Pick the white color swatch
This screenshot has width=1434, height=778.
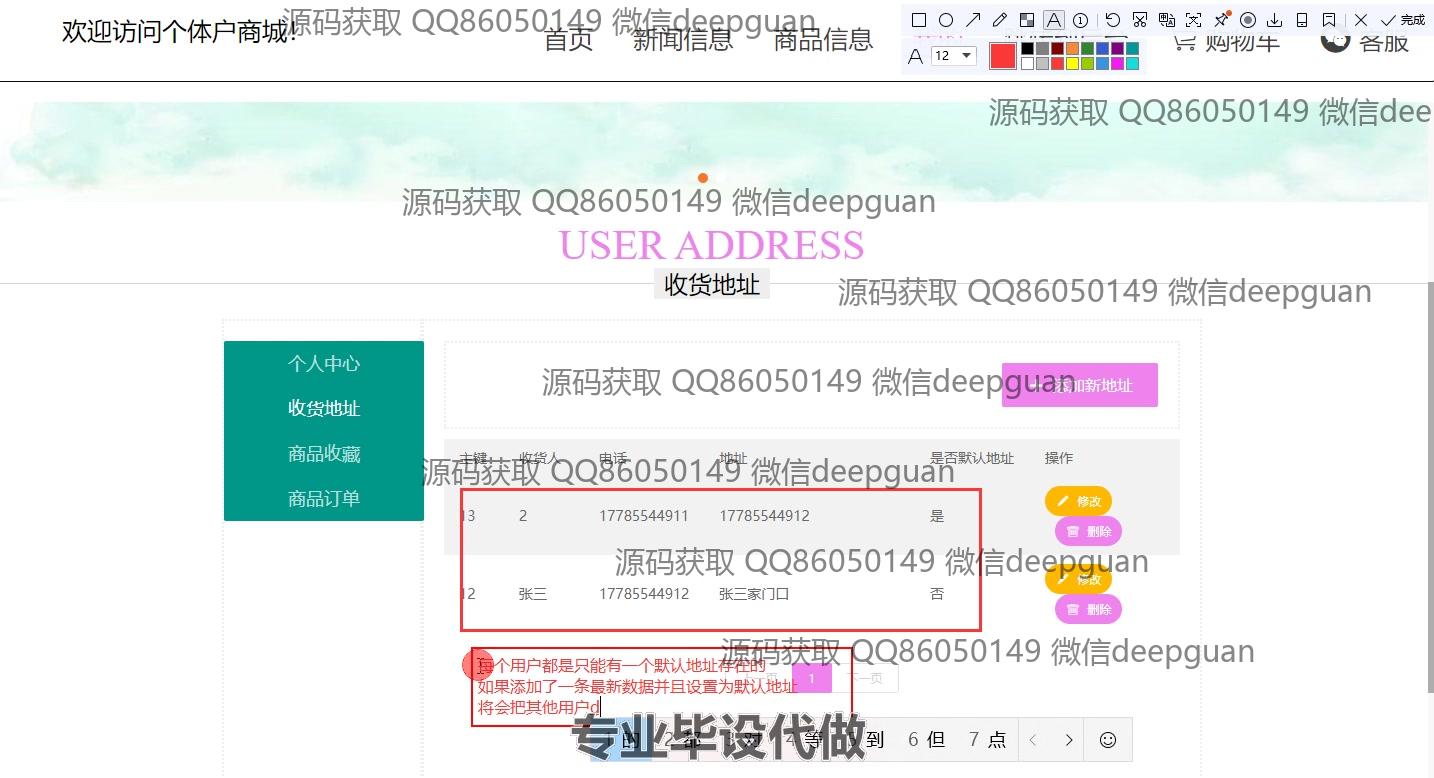pos(1028,64)
